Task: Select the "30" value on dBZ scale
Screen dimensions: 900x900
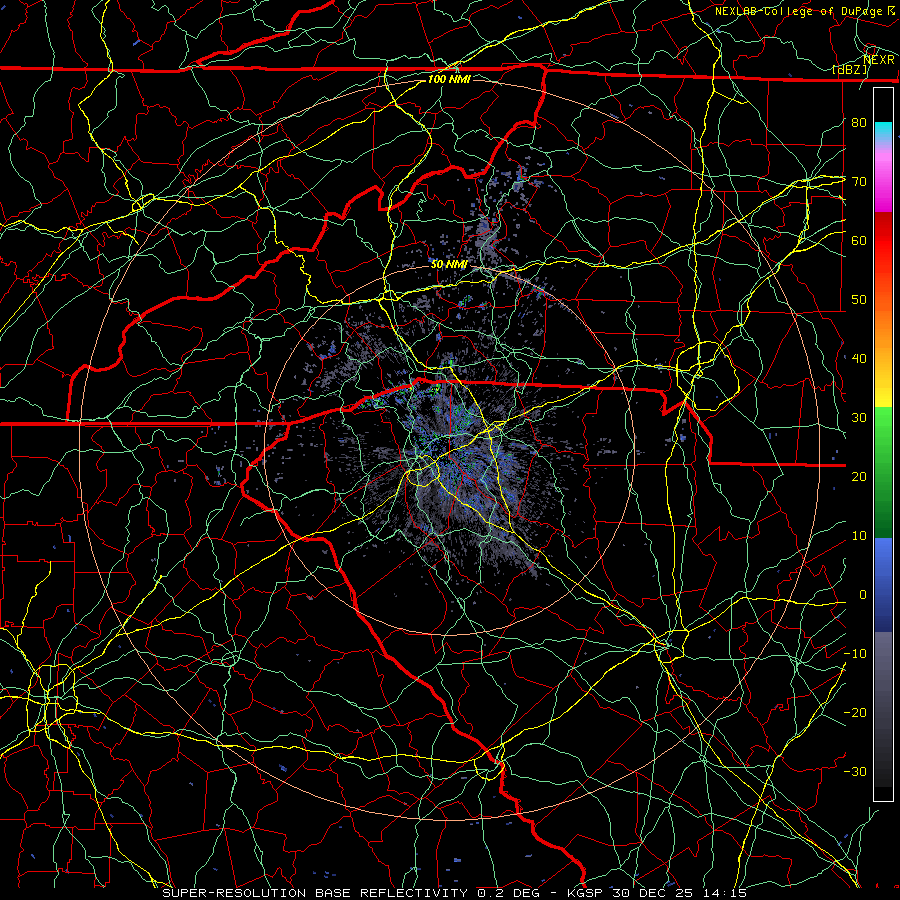Action: click(859, 418)
